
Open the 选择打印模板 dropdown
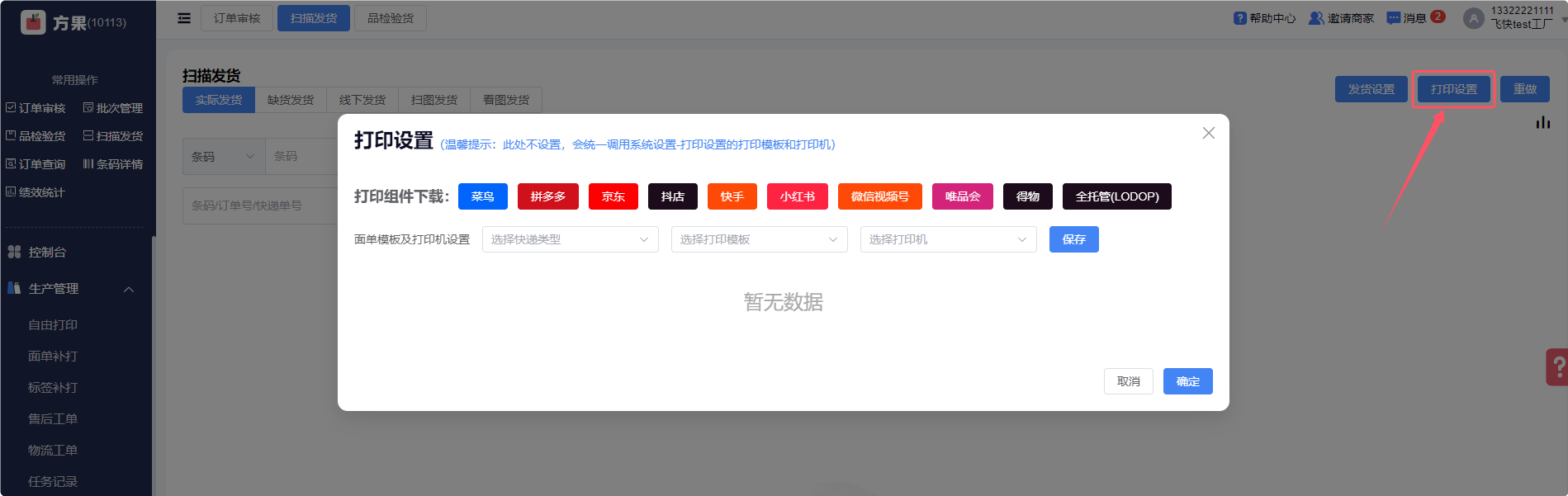760,239
